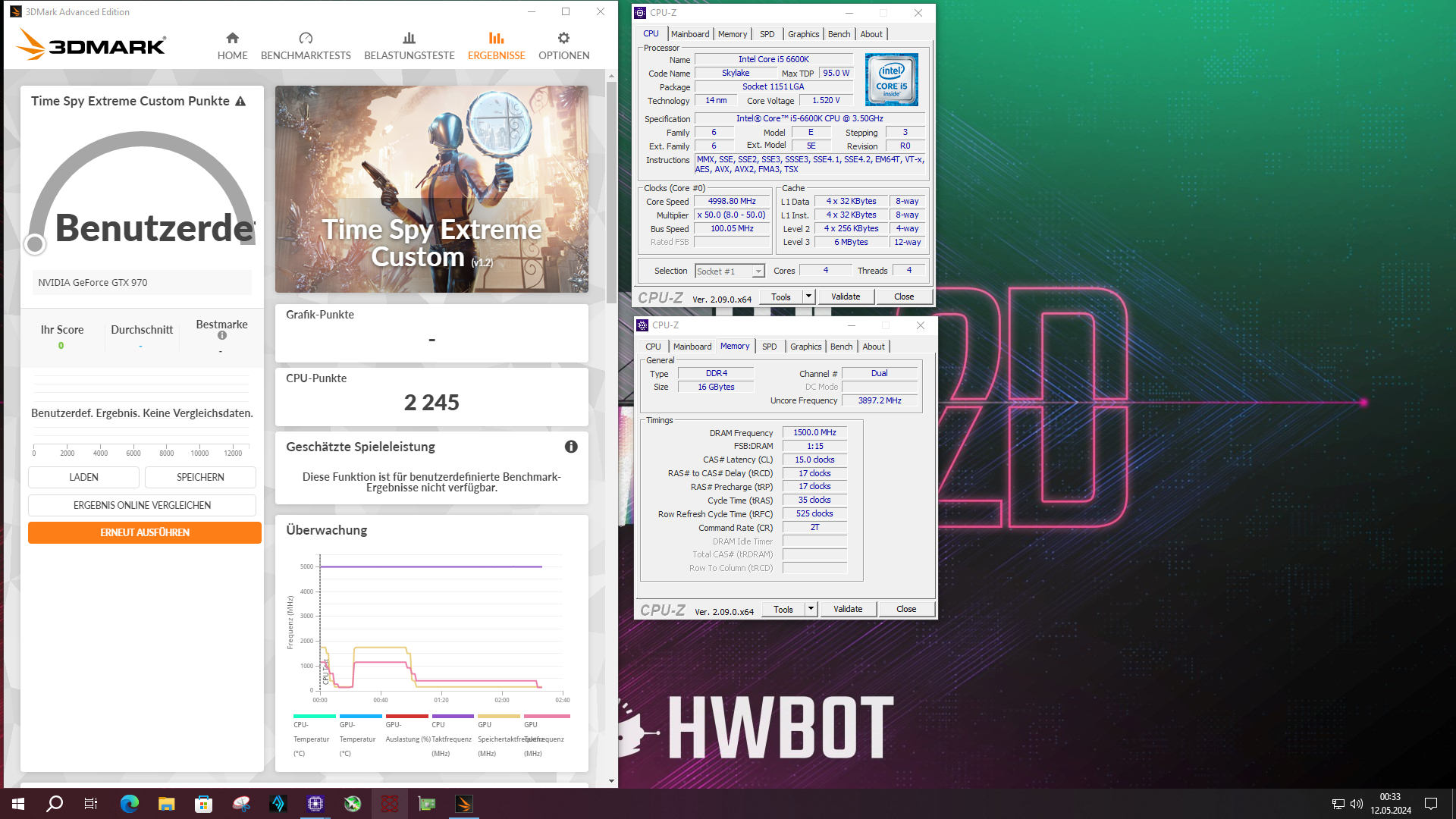Open Bench tab in upper CPU-Z

point(839,34)
